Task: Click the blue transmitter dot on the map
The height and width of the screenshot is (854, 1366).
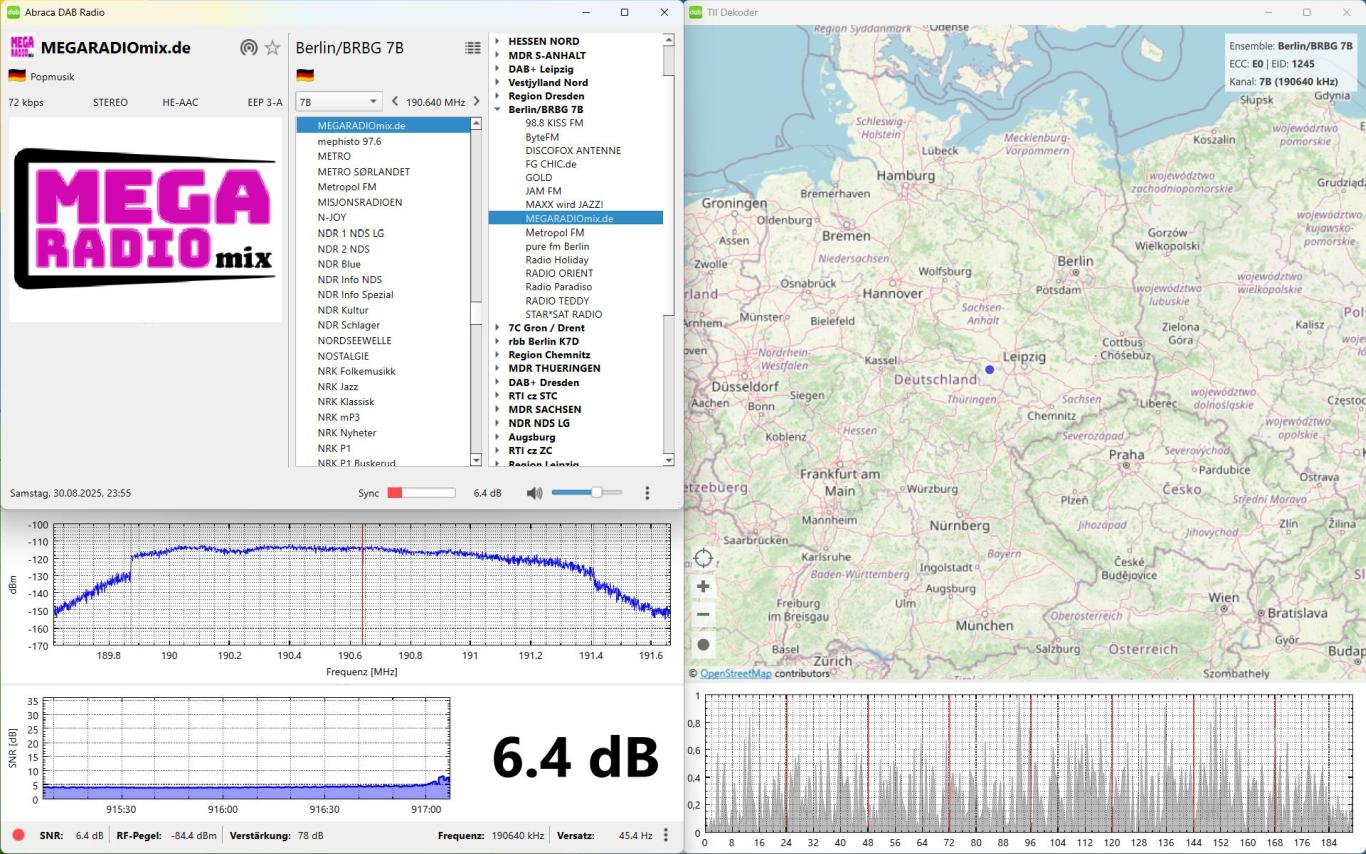Action: [x=990, y=370]
